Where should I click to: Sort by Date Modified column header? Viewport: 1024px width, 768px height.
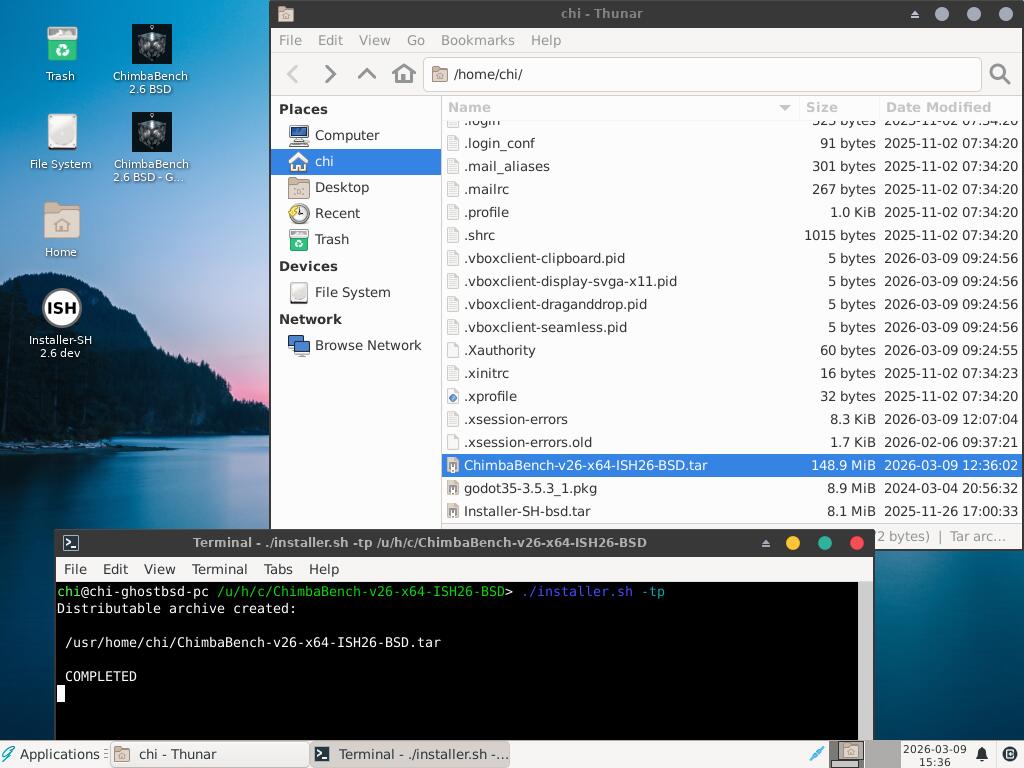tap(938, 107)
